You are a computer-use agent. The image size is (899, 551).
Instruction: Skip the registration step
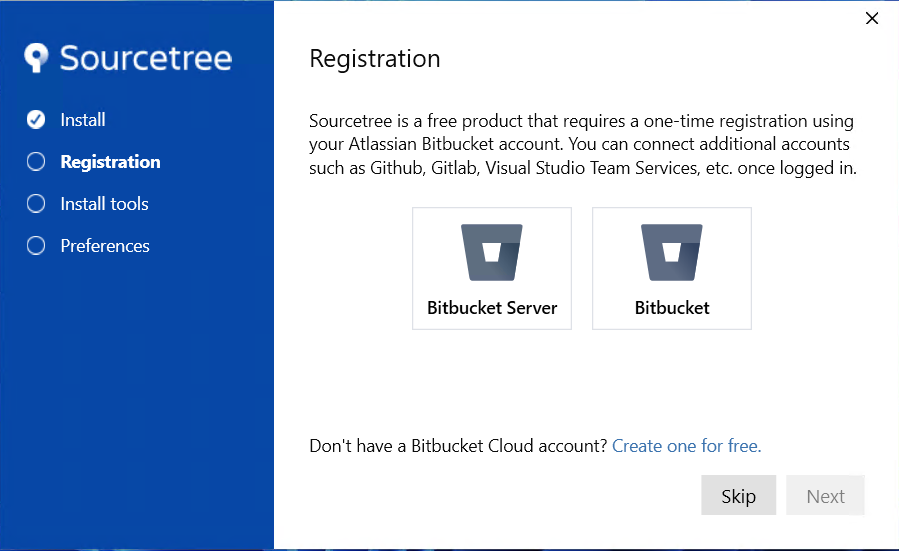tap(738, 495)
